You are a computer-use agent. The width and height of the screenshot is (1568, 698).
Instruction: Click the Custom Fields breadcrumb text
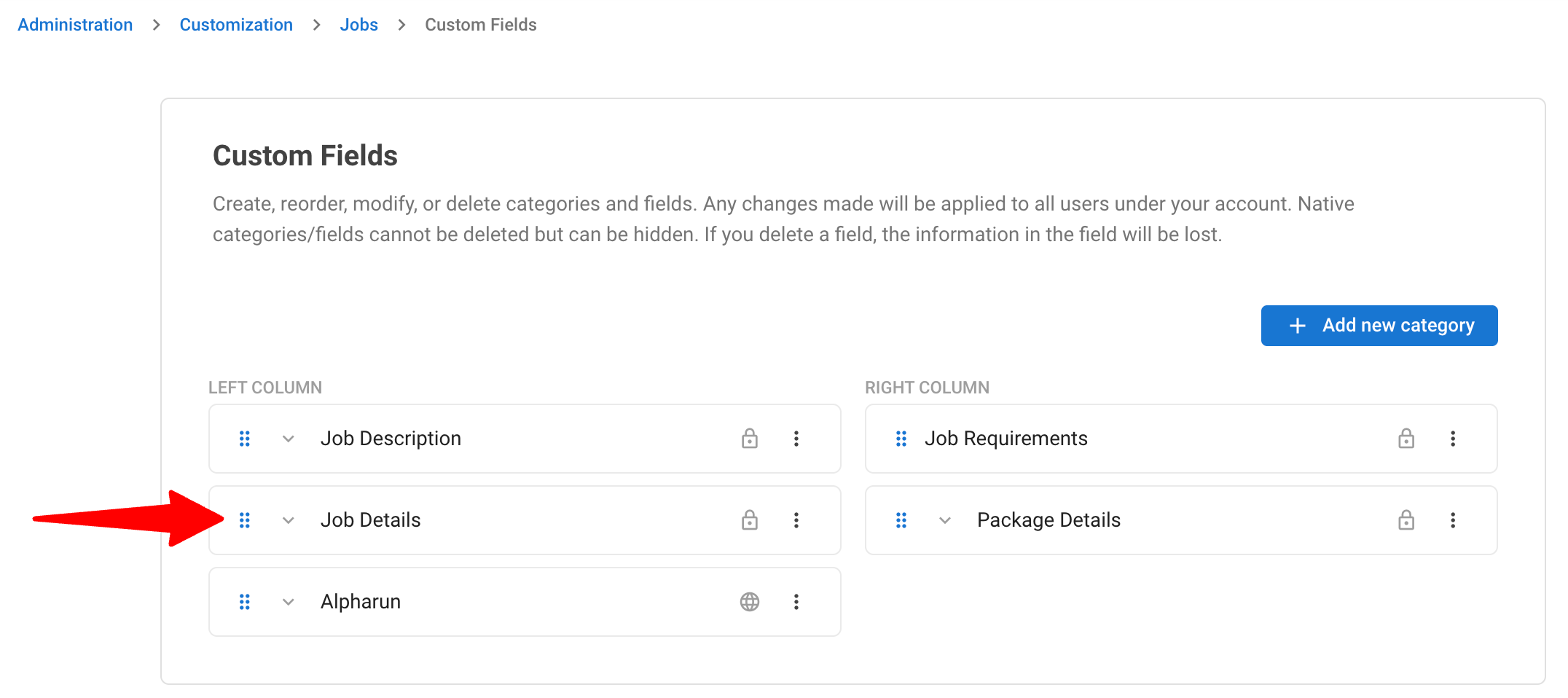[481, 25]
